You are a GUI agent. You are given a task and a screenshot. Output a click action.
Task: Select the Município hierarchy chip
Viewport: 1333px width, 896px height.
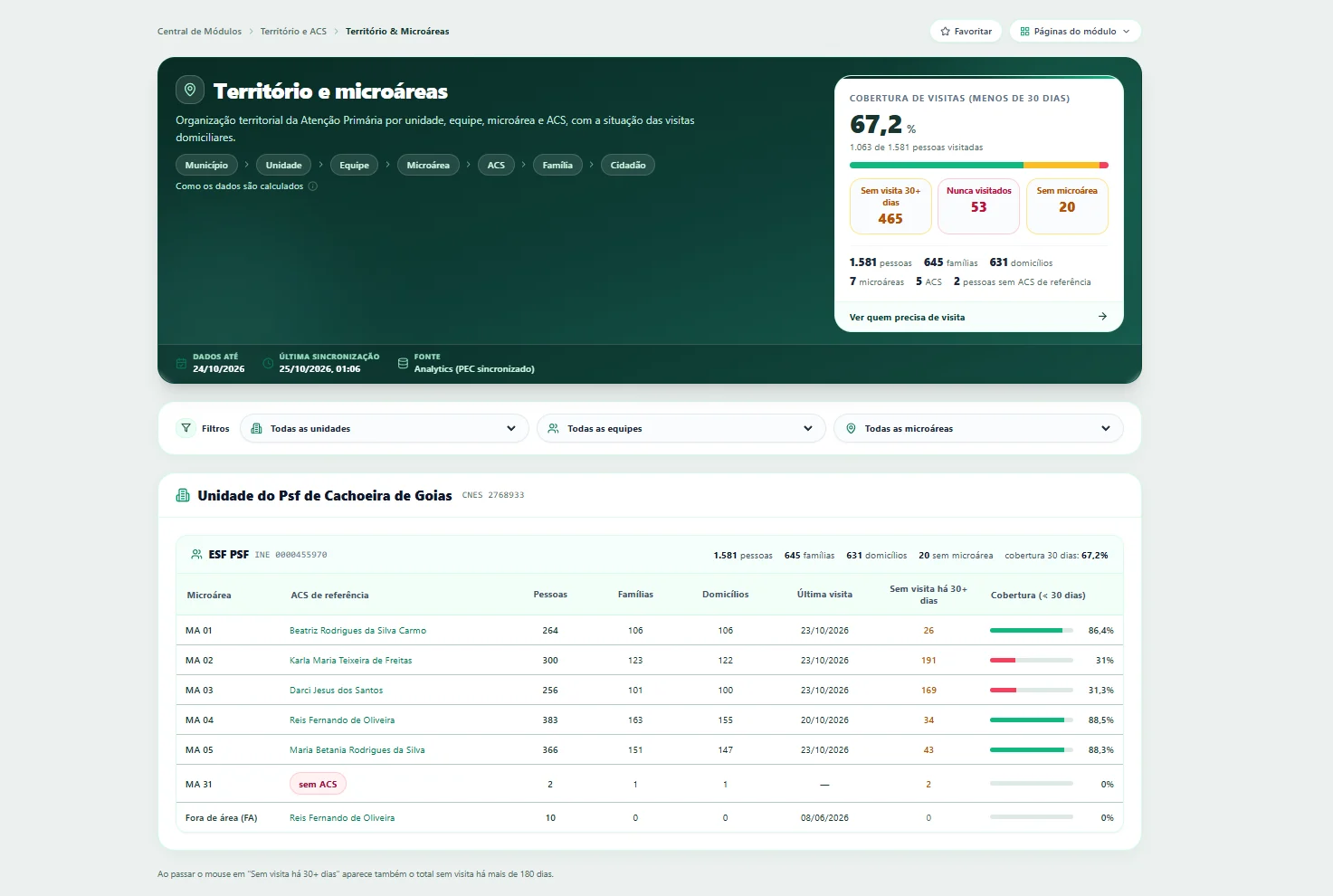206,165
